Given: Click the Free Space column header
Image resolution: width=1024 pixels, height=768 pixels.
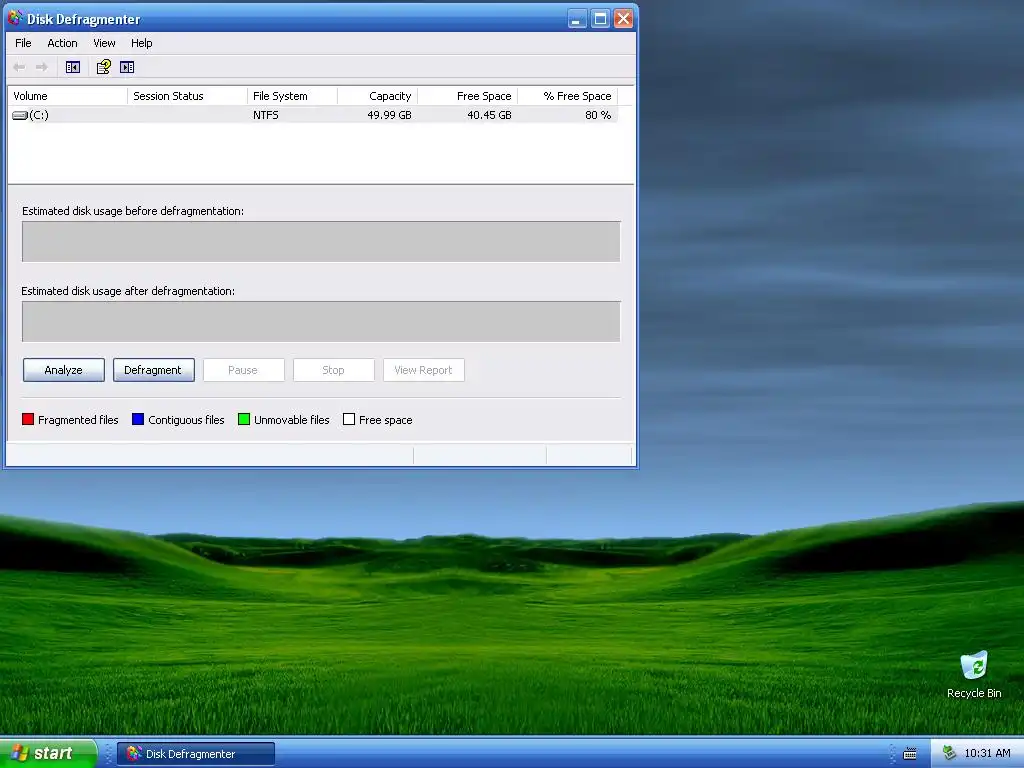Looking at the screenshot, I should click(468, 96).
